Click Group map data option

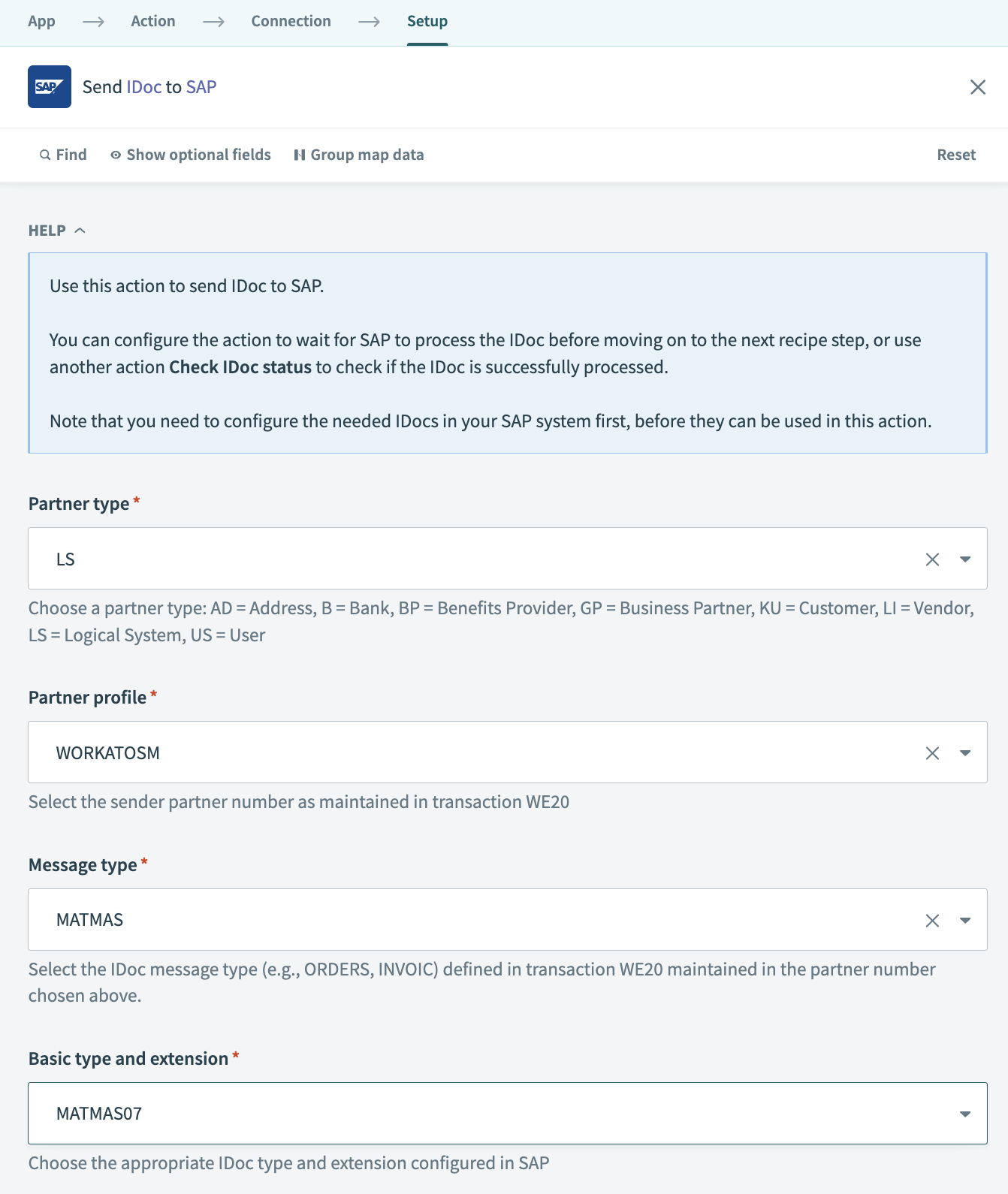359,155
